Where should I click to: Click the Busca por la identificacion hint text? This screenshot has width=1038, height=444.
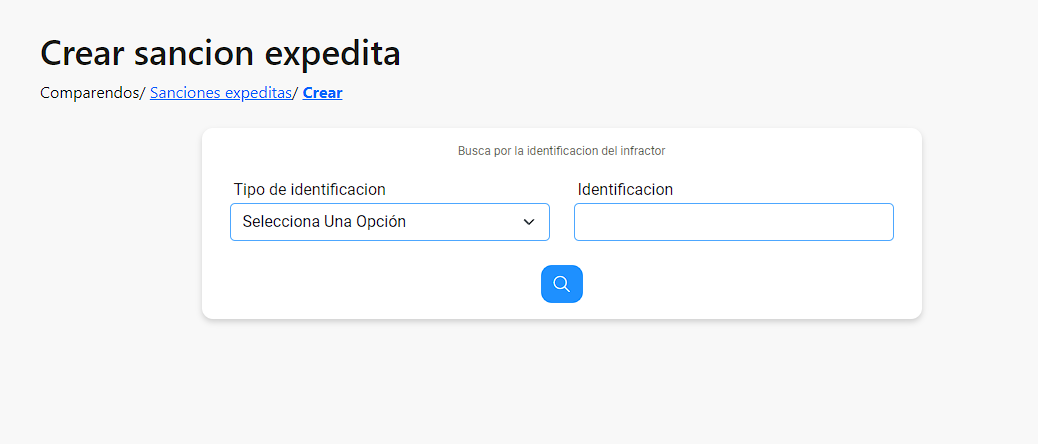point(561,151)
